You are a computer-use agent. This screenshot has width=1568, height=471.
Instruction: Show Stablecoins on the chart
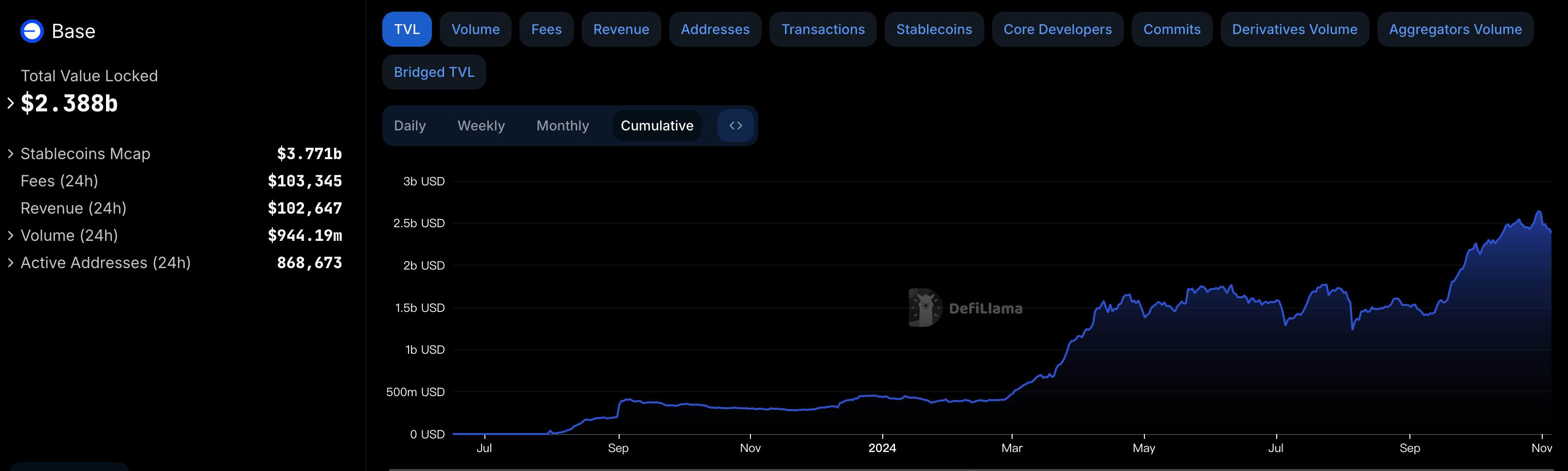pyautogui.click(x=933, y=29)
